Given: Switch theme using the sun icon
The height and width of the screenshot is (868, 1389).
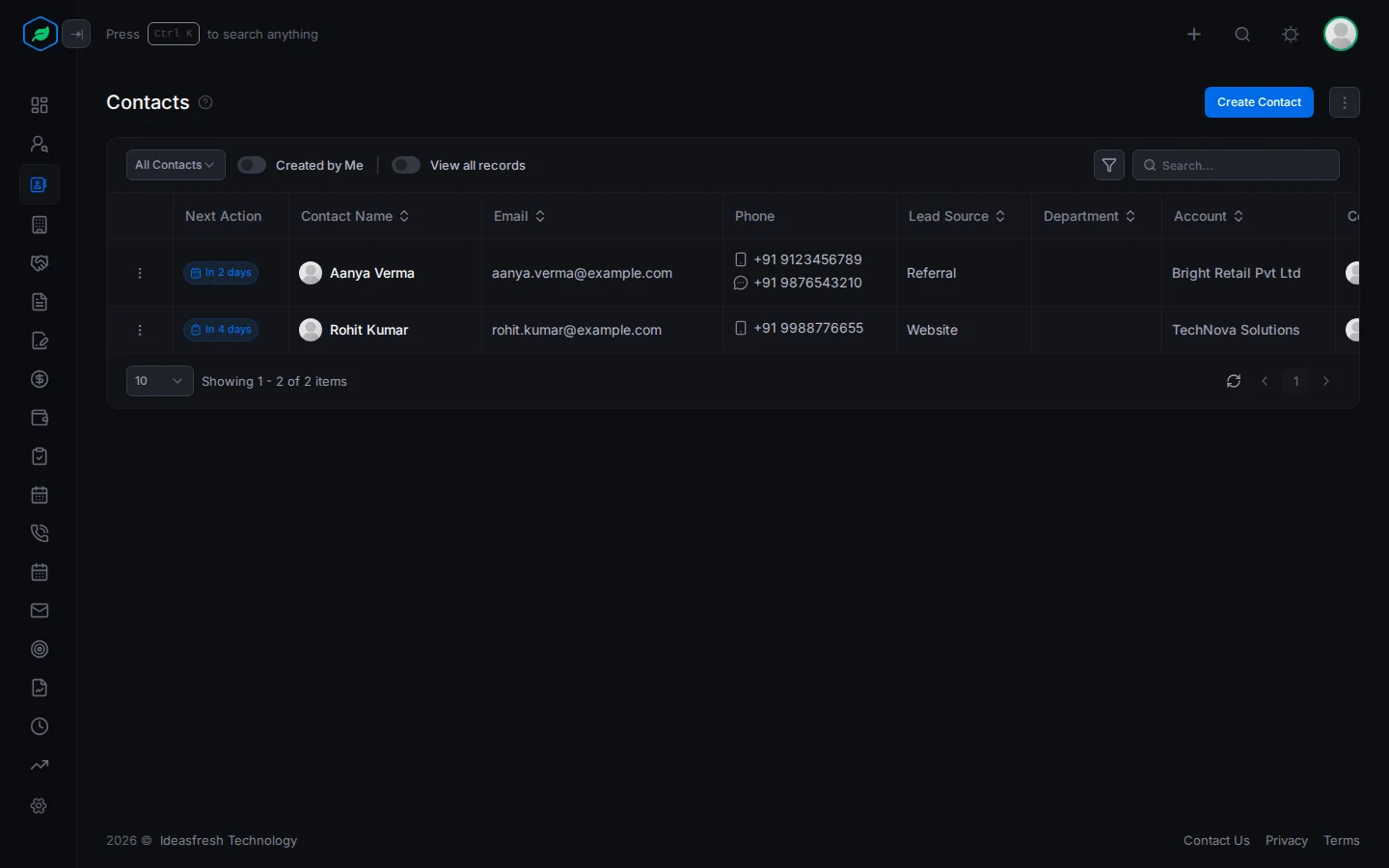Looking at the screenshot, I should tap(1291, 34).
